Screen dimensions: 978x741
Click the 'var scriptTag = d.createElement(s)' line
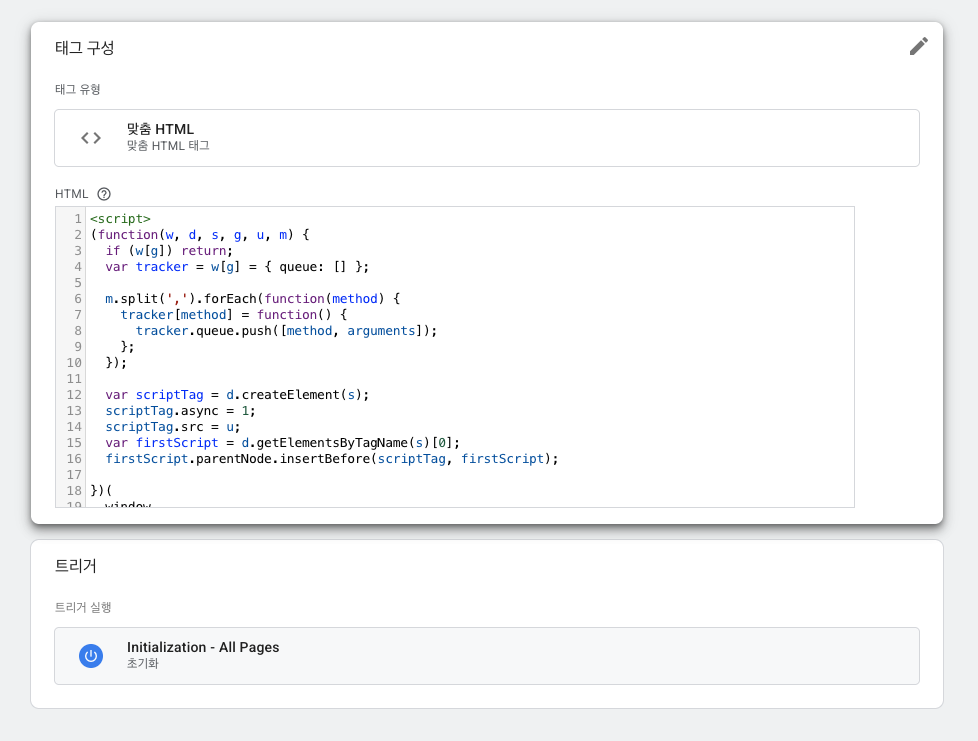pyautogui.click(x=237, y=395)
